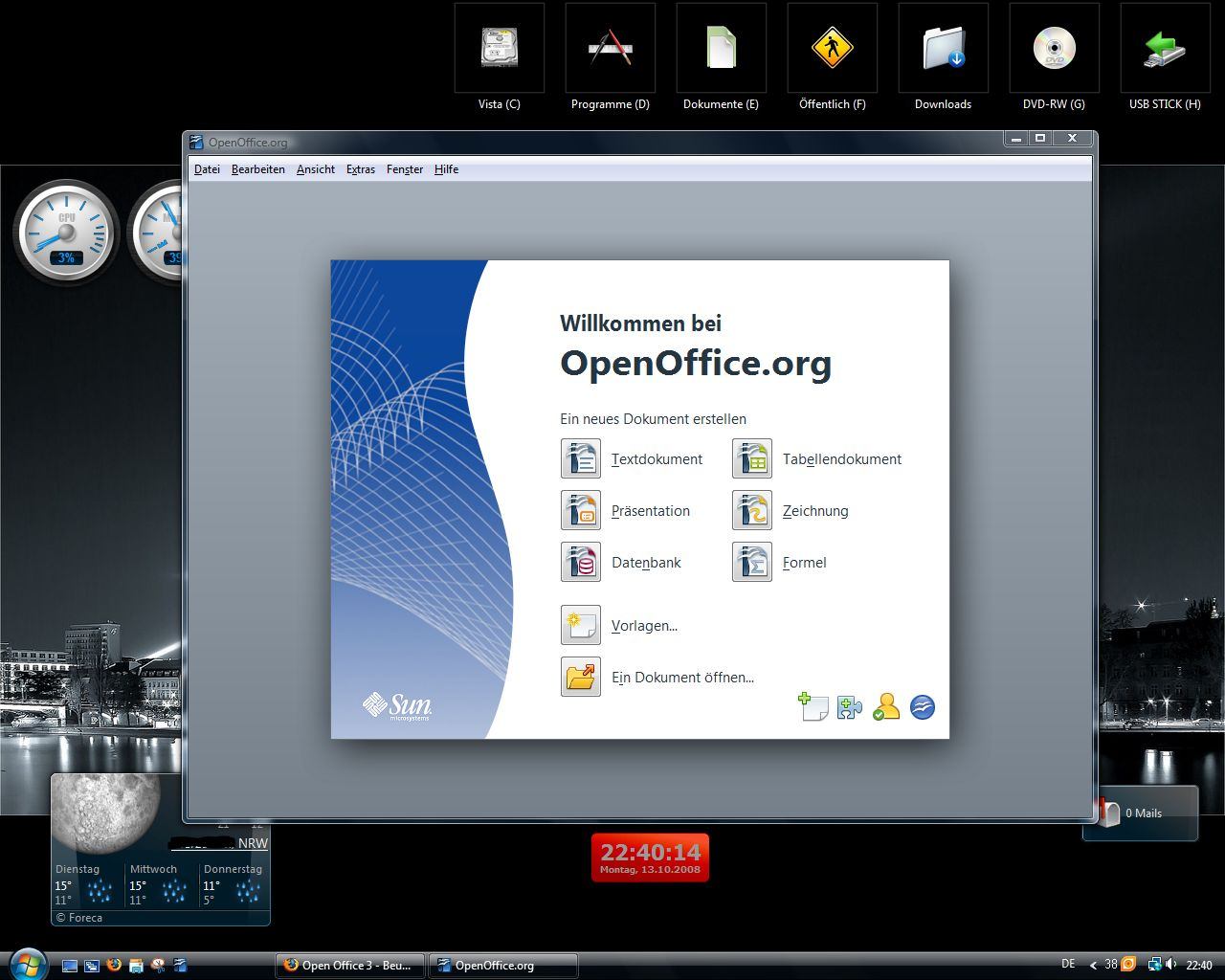Image resolution: width=1225 pixels, height=980 pixels.
Task: Click the Formel label
Action: (x=805, y=563)
